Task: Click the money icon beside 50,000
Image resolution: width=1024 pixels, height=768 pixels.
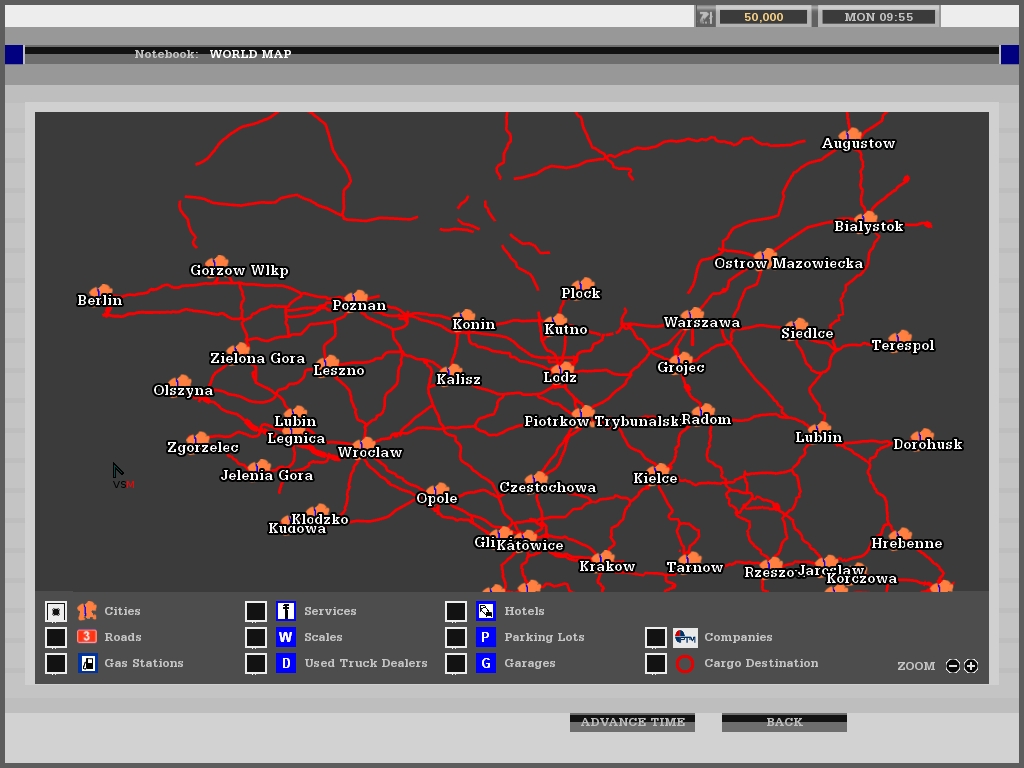Action: [x=706, y=17]
